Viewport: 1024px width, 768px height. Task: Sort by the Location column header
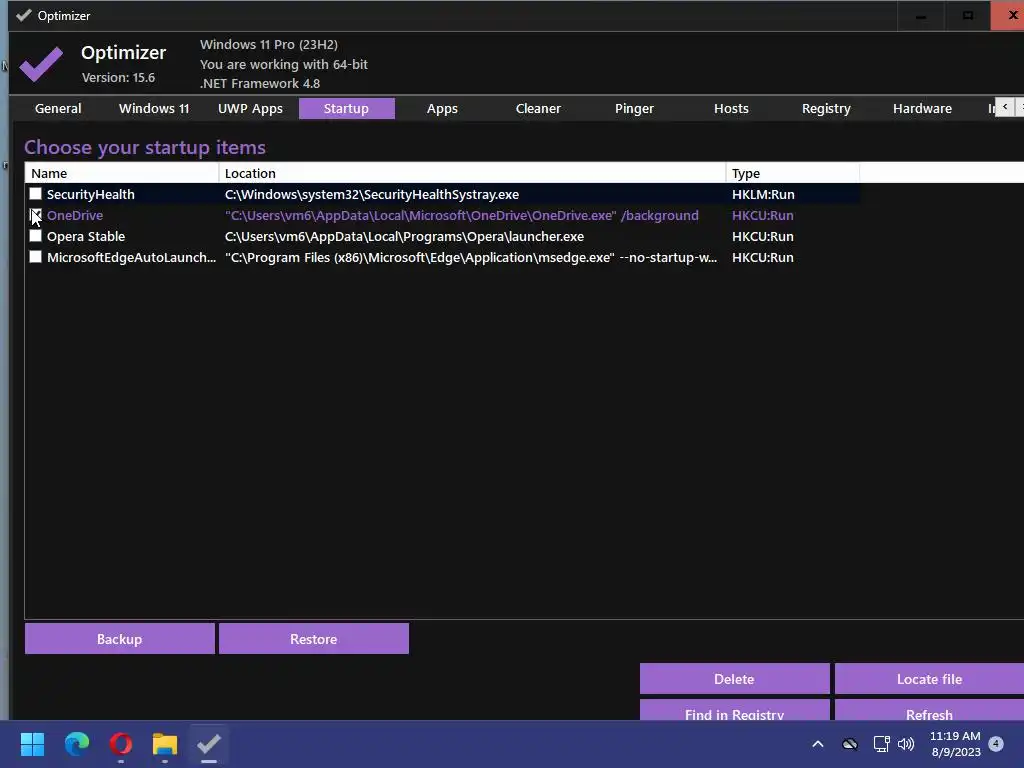pyautogui.click(x=472, y=173)
